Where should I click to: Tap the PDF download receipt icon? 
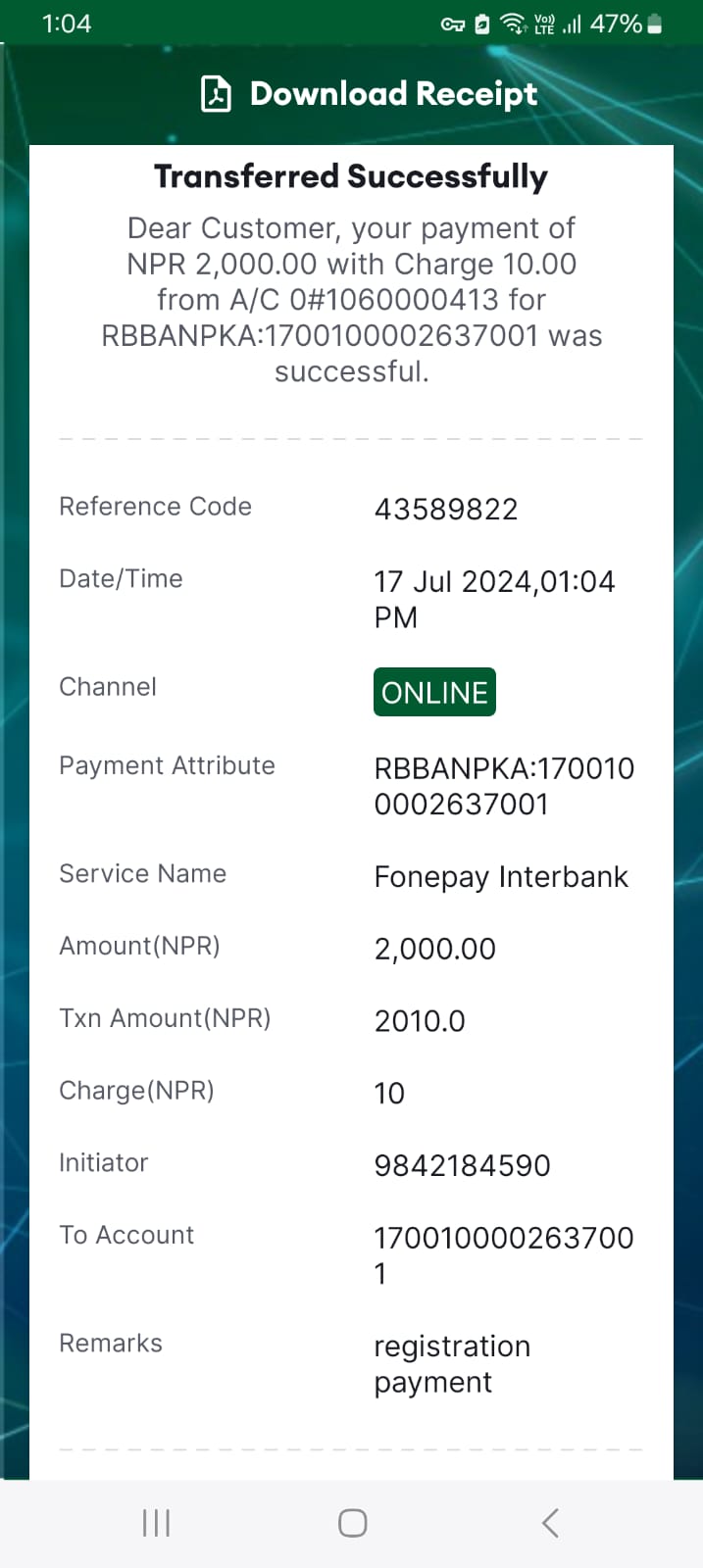click(216, 94)
